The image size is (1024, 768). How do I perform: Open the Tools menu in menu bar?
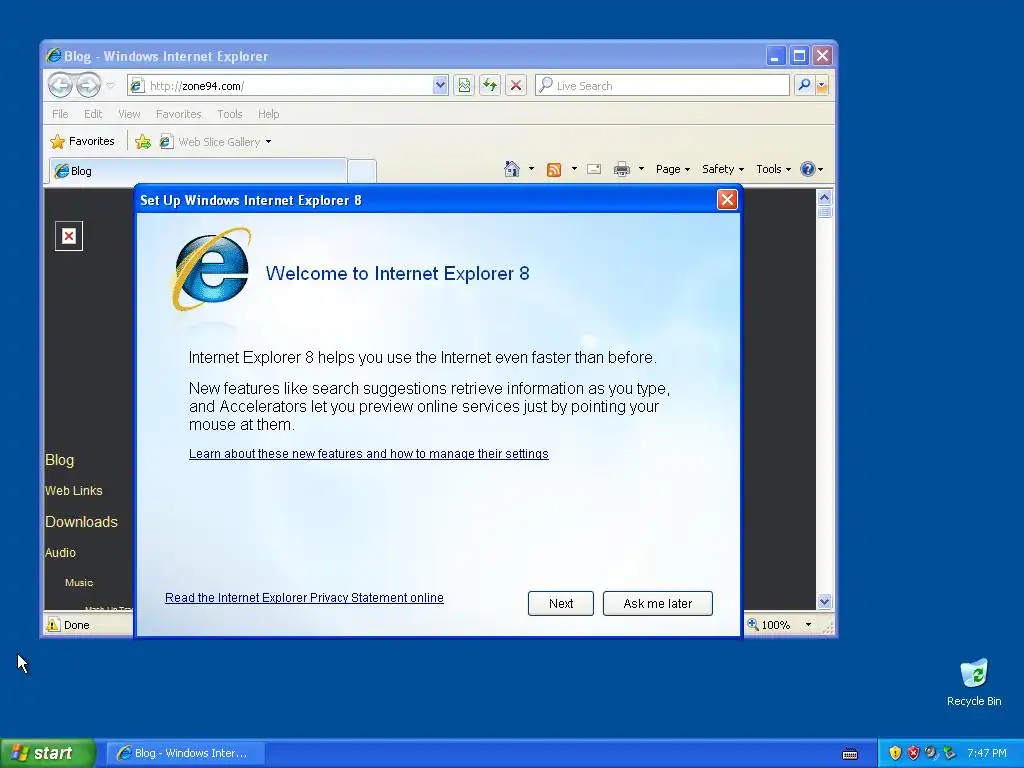point(229,114)
